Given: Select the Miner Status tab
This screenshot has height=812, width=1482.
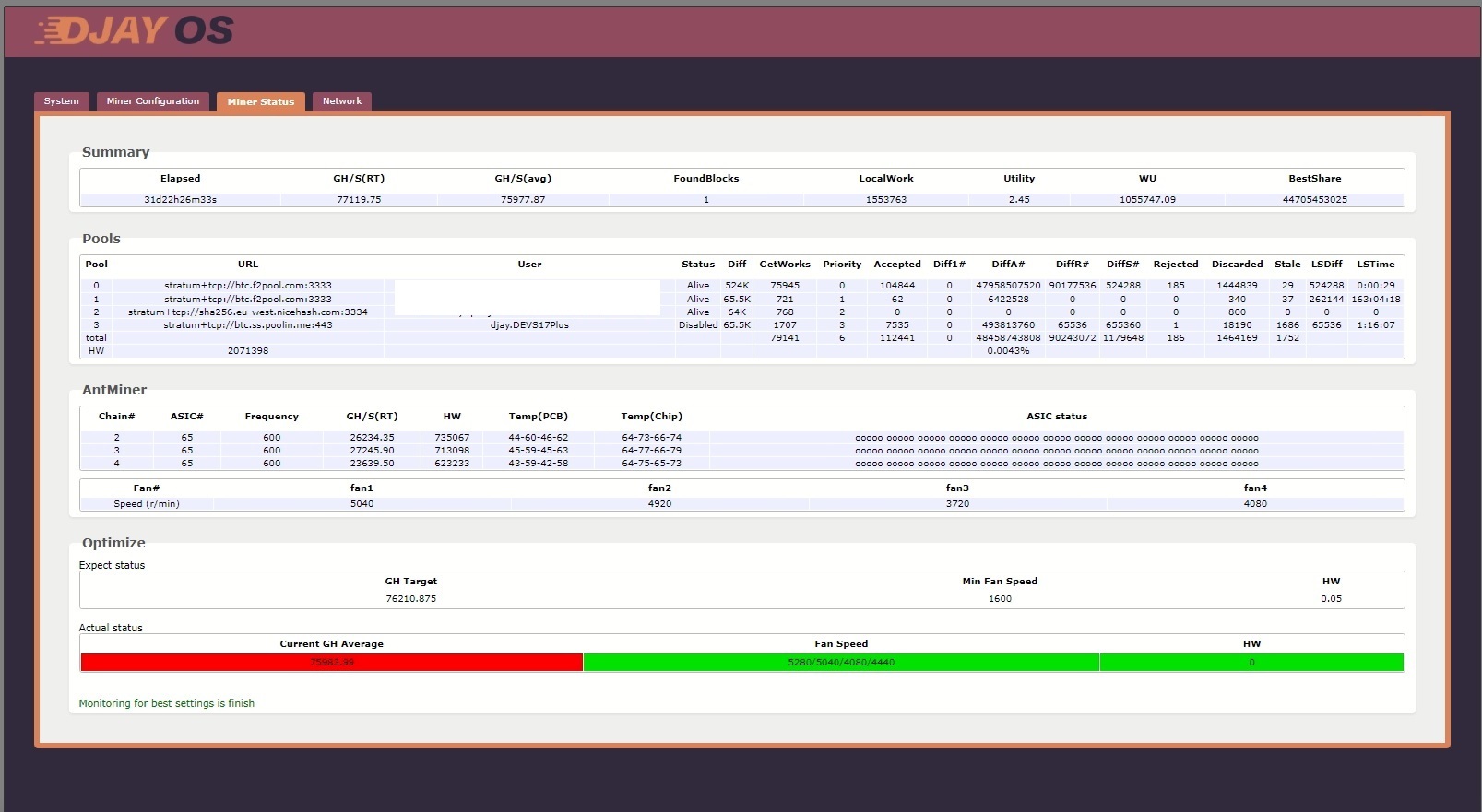Looking at the screenshot, I should [261, 101].
